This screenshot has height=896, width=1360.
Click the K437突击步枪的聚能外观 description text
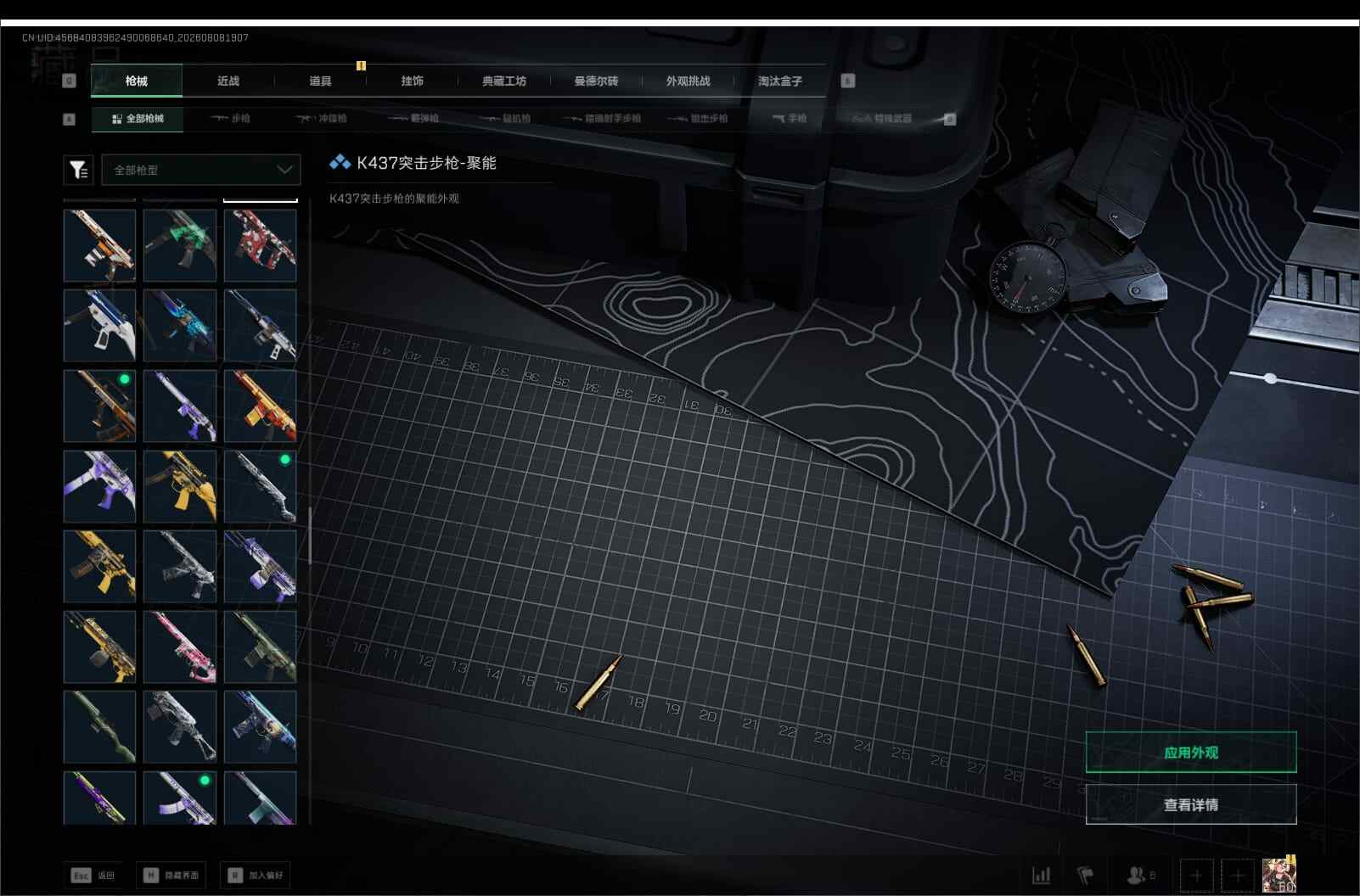pyautogui.click(x=394, y=199)
